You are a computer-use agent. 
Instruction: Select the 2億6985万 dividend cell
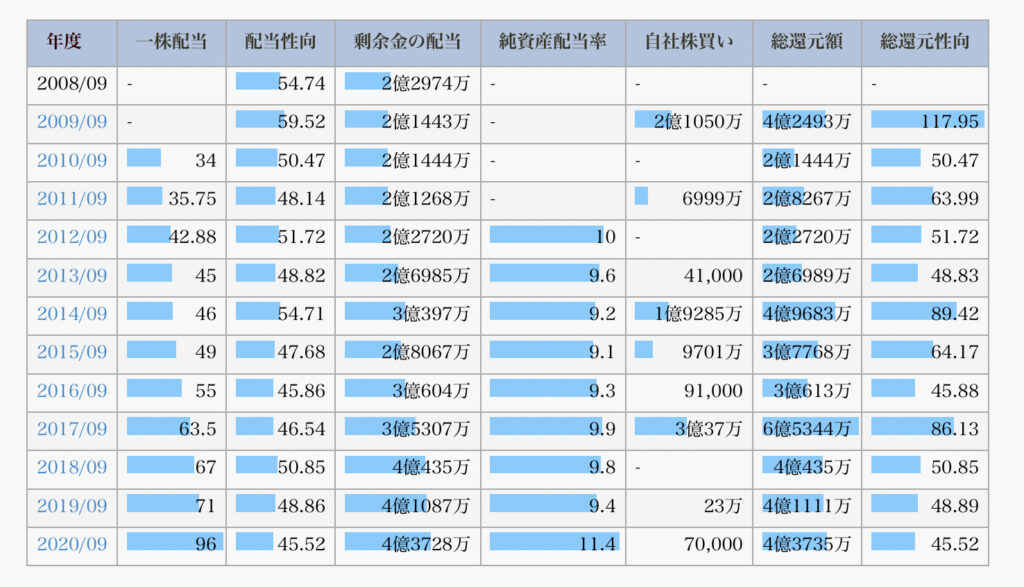coord(408,277)
